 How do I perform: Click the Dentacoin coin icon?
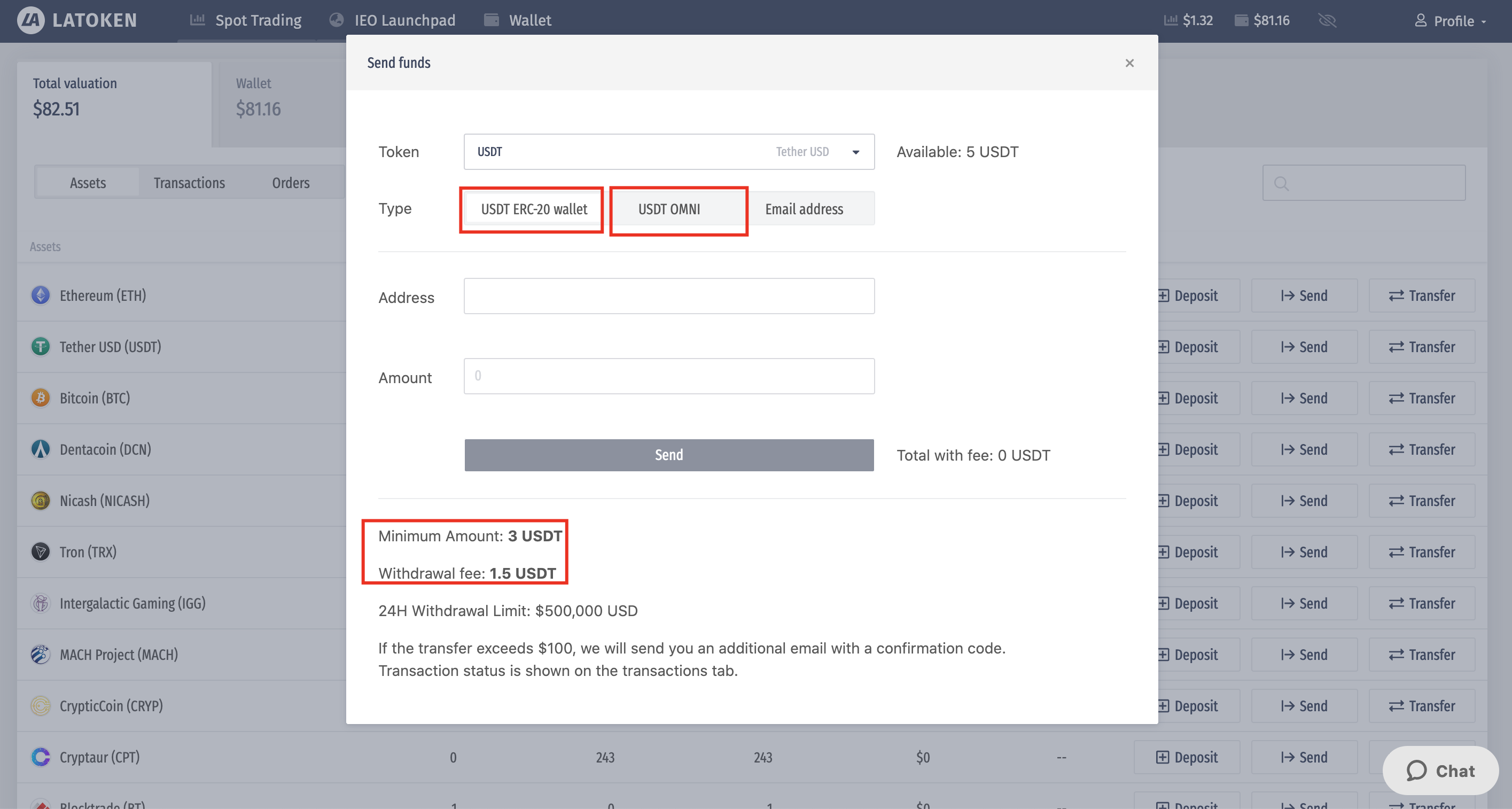[41, 449]
